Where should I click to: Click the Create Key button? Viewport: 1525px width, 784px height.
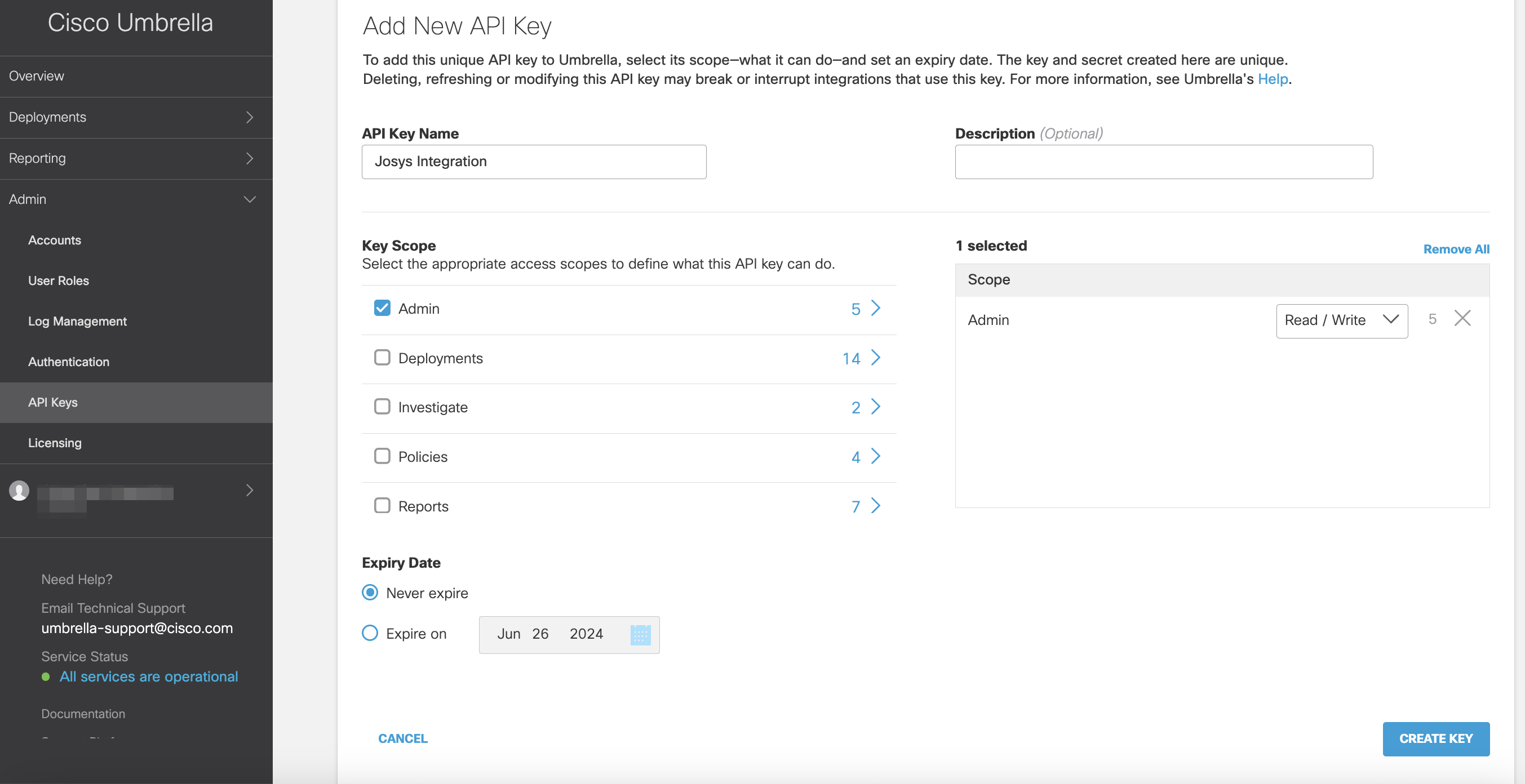point(1435,738)
